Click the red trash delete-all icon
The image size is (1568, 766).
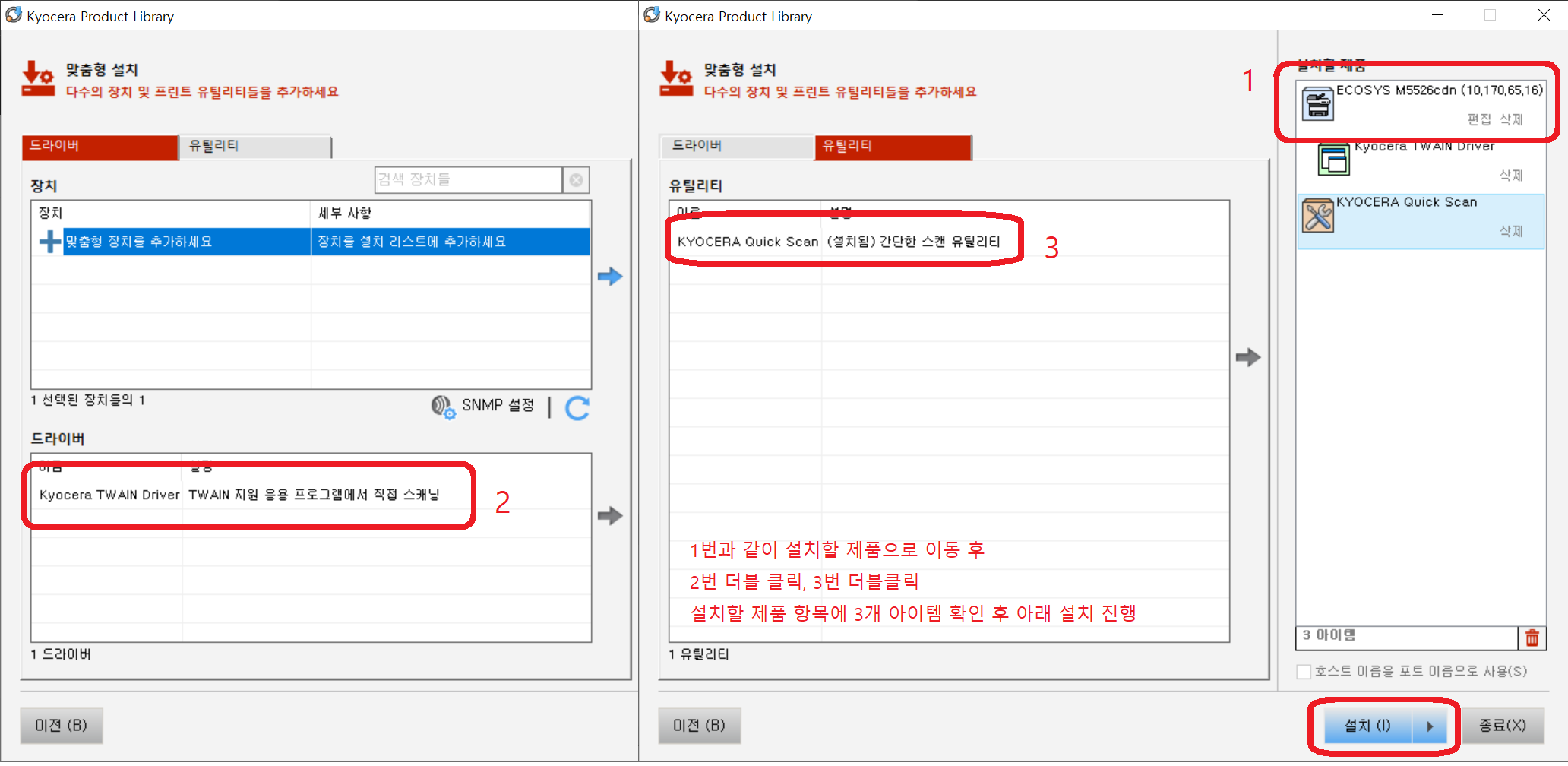[1532, 638]
